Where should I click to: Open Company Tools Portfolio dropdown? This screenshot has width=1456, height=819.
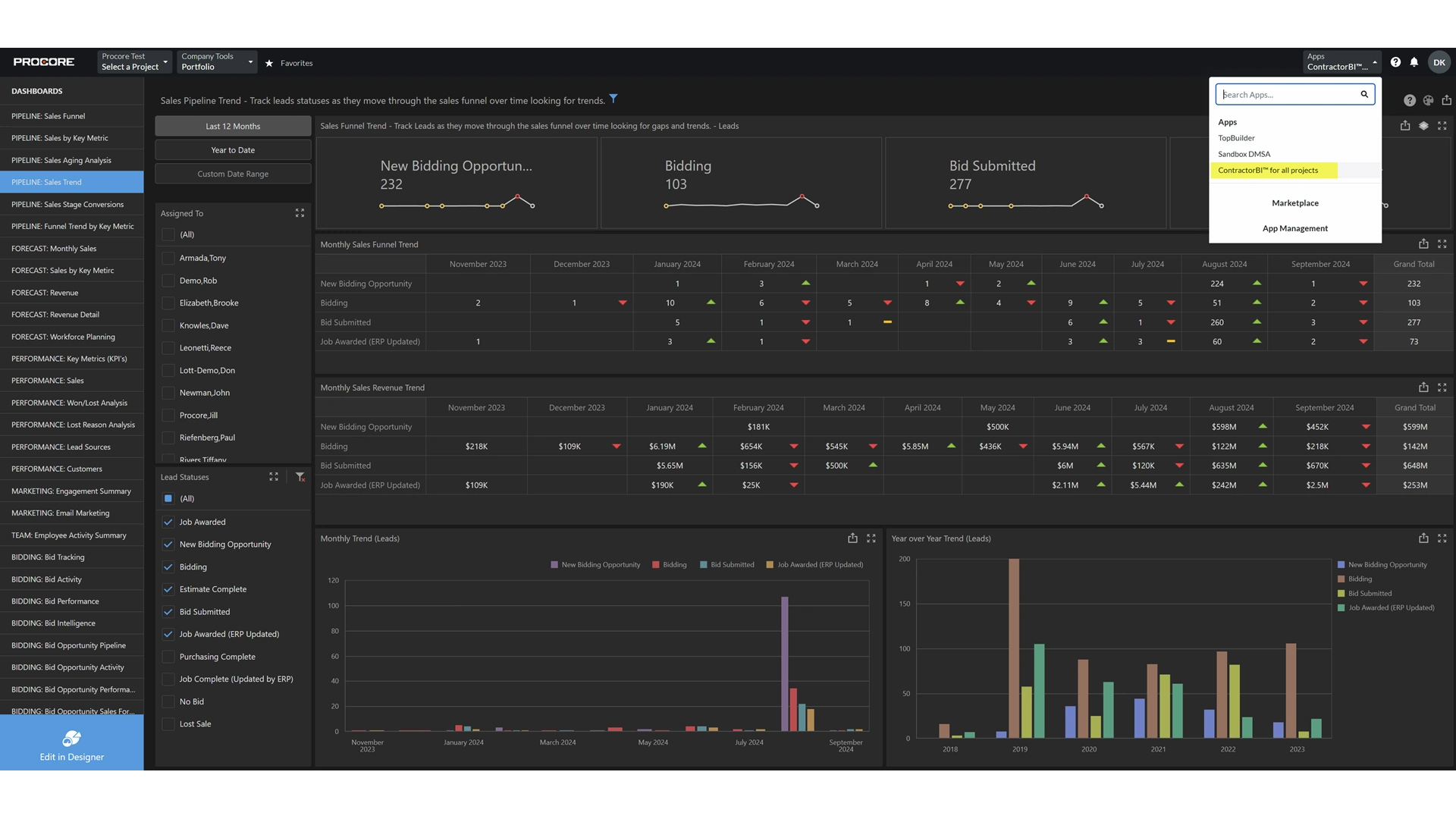tap(217, 62)
